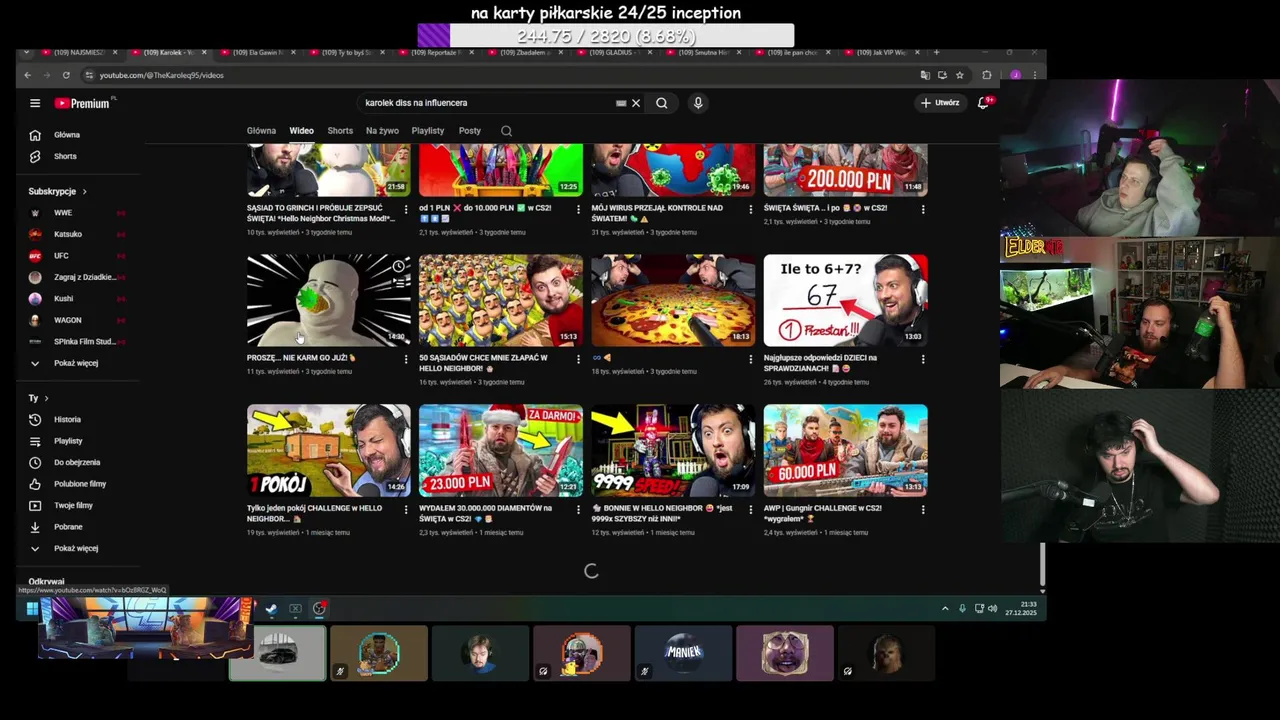
Task: Reload the page in the browser
Action: pos(66,75)
